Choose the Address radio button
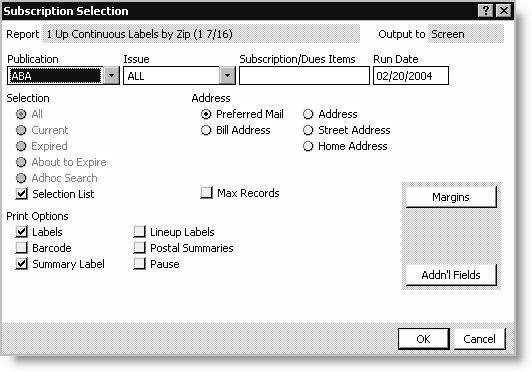The height and width of the screenshot is (372, 532). (x=308, y=114)
